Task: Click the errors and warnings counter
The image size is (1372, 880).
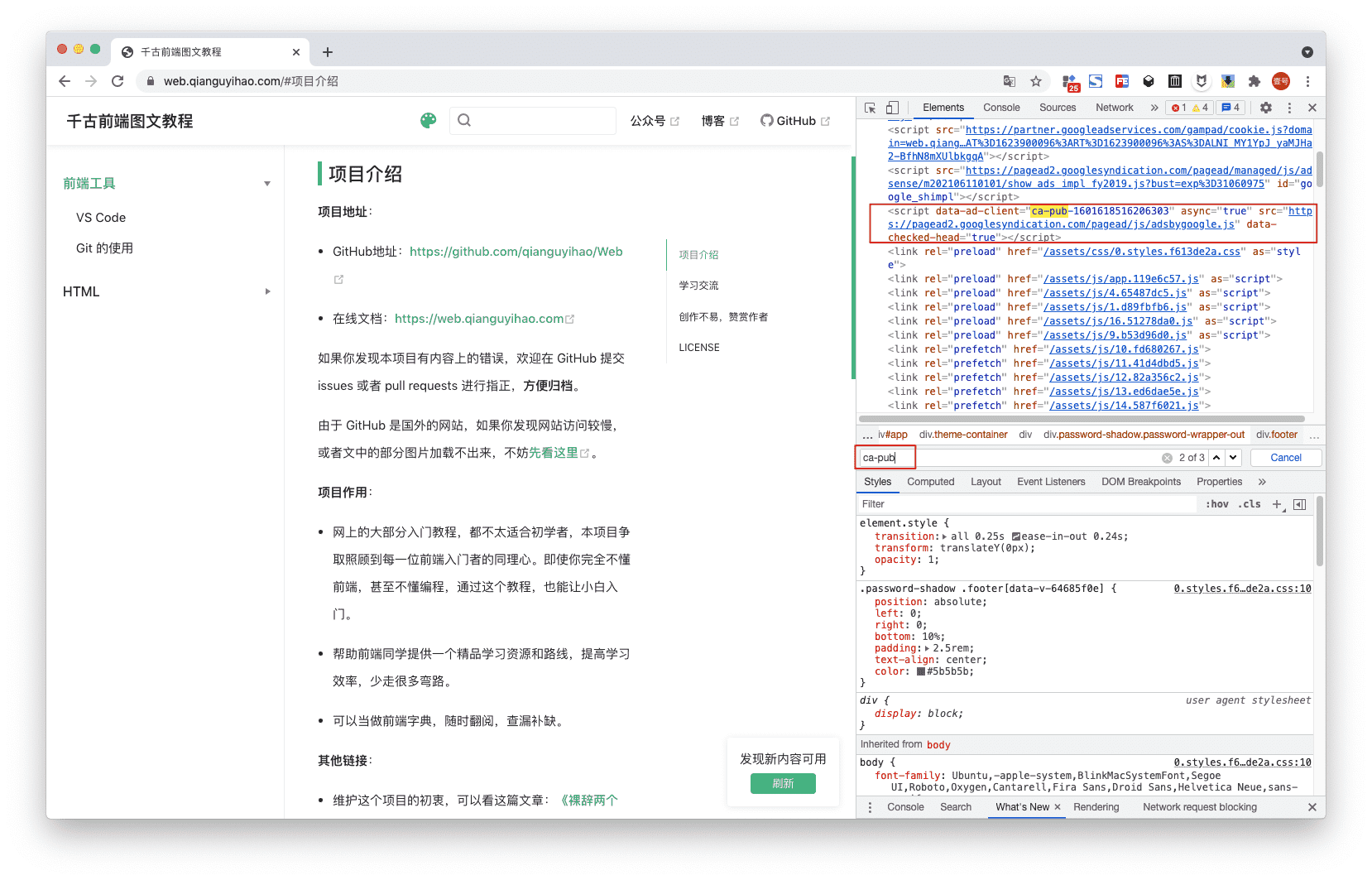Action: click(1190, 108)
